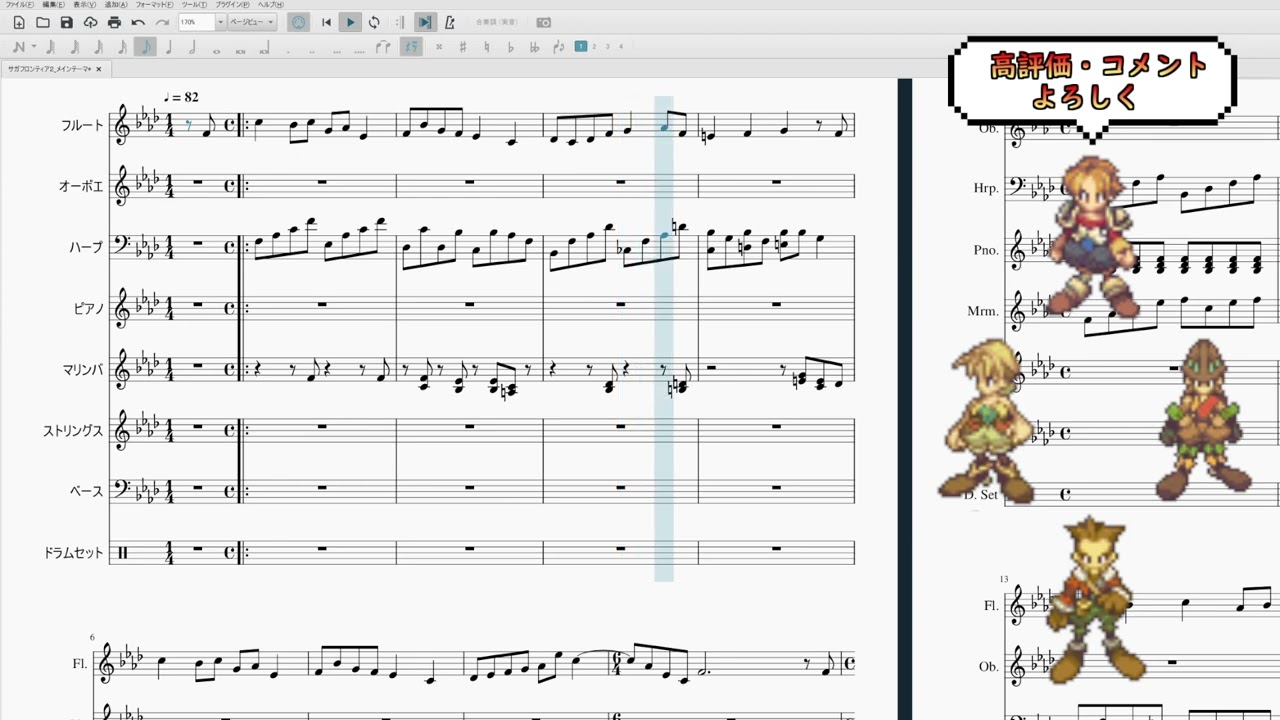Undo the last edit

[136, 22]
